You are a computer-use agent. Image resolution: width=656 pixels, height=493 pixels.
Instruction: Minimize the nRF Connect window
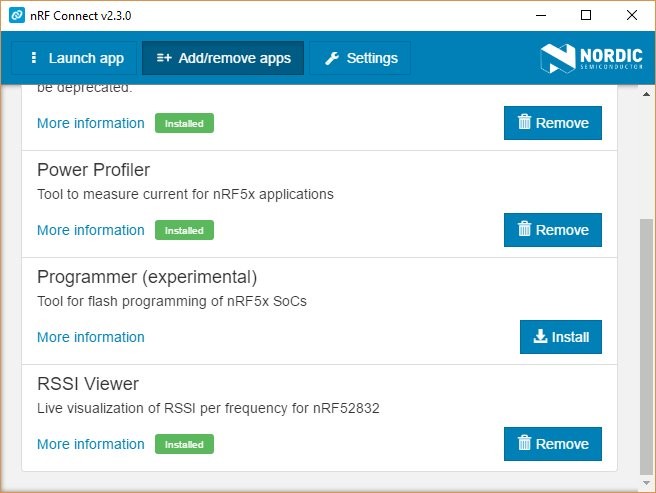541,15
